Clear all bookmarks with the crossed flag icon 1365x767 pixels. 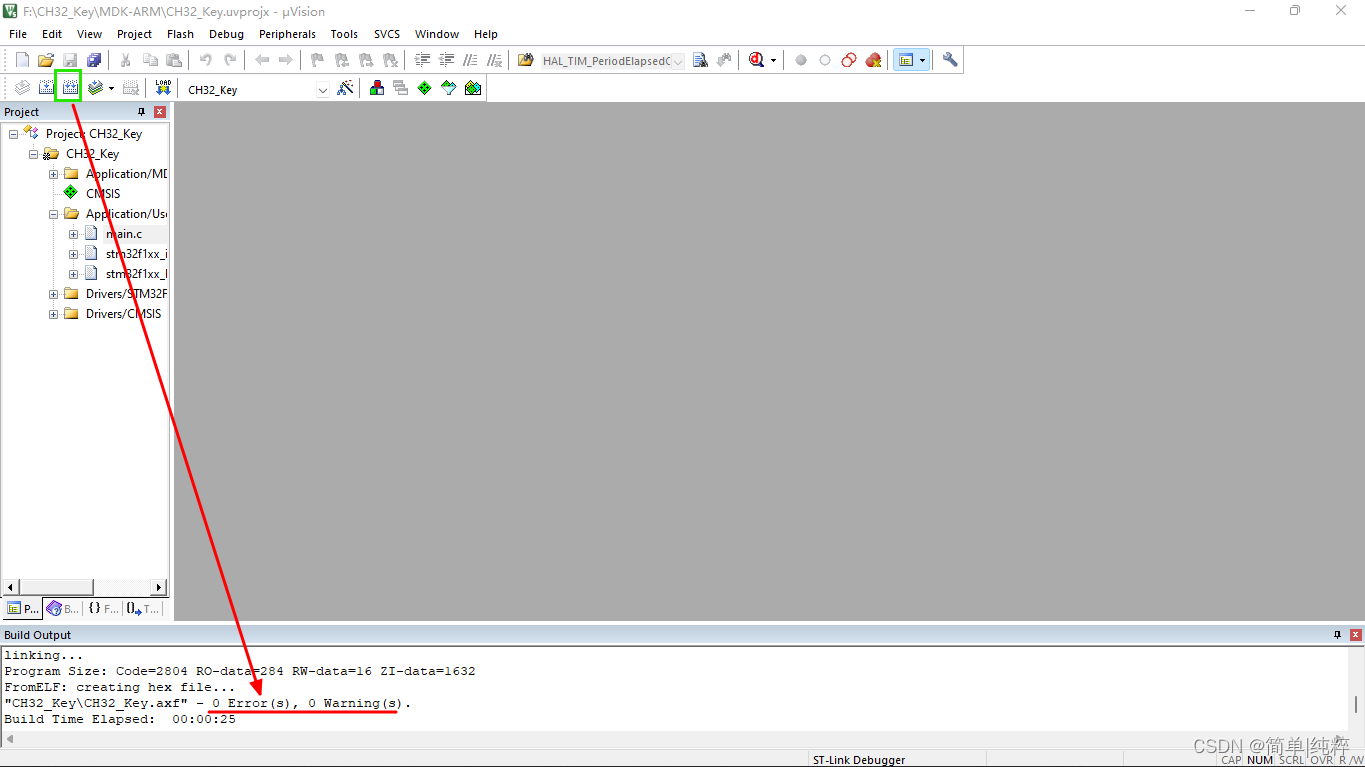pos(390,60)
